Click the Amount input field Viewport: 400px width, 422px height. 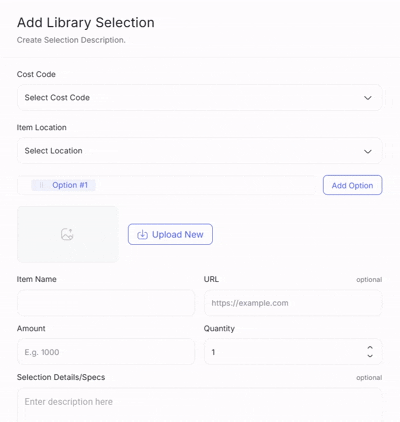point(106,352)
